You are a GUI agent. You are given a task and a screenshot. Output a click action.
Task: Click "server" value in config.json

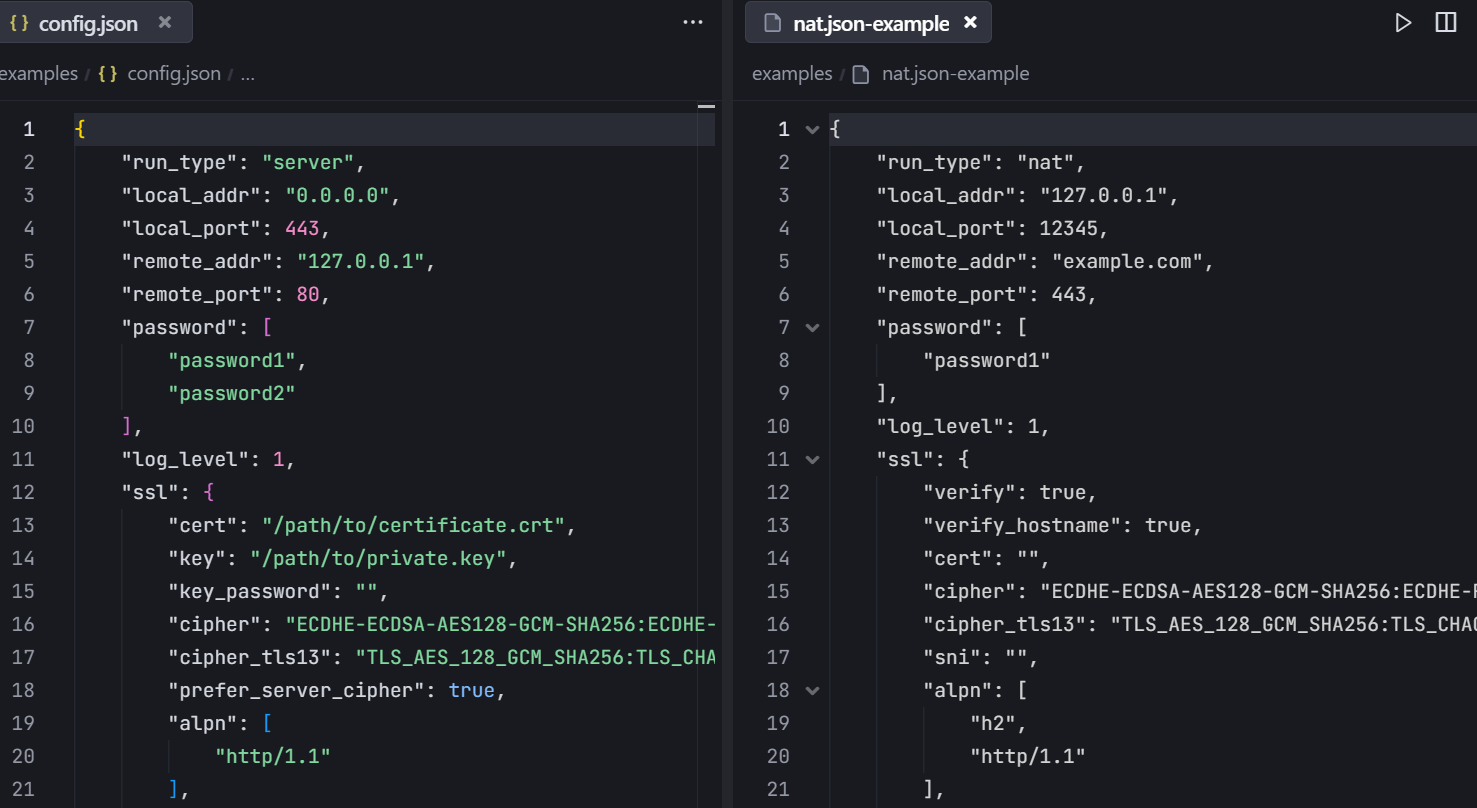point(309,162)
